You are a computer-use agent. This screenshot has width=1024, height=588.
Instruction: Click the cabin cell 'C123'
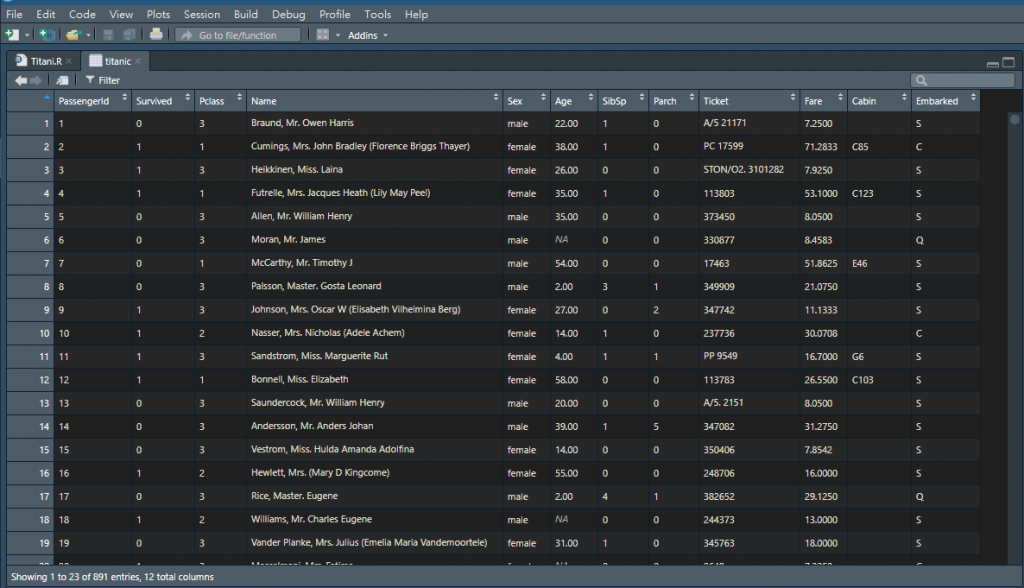coord(879,193)
